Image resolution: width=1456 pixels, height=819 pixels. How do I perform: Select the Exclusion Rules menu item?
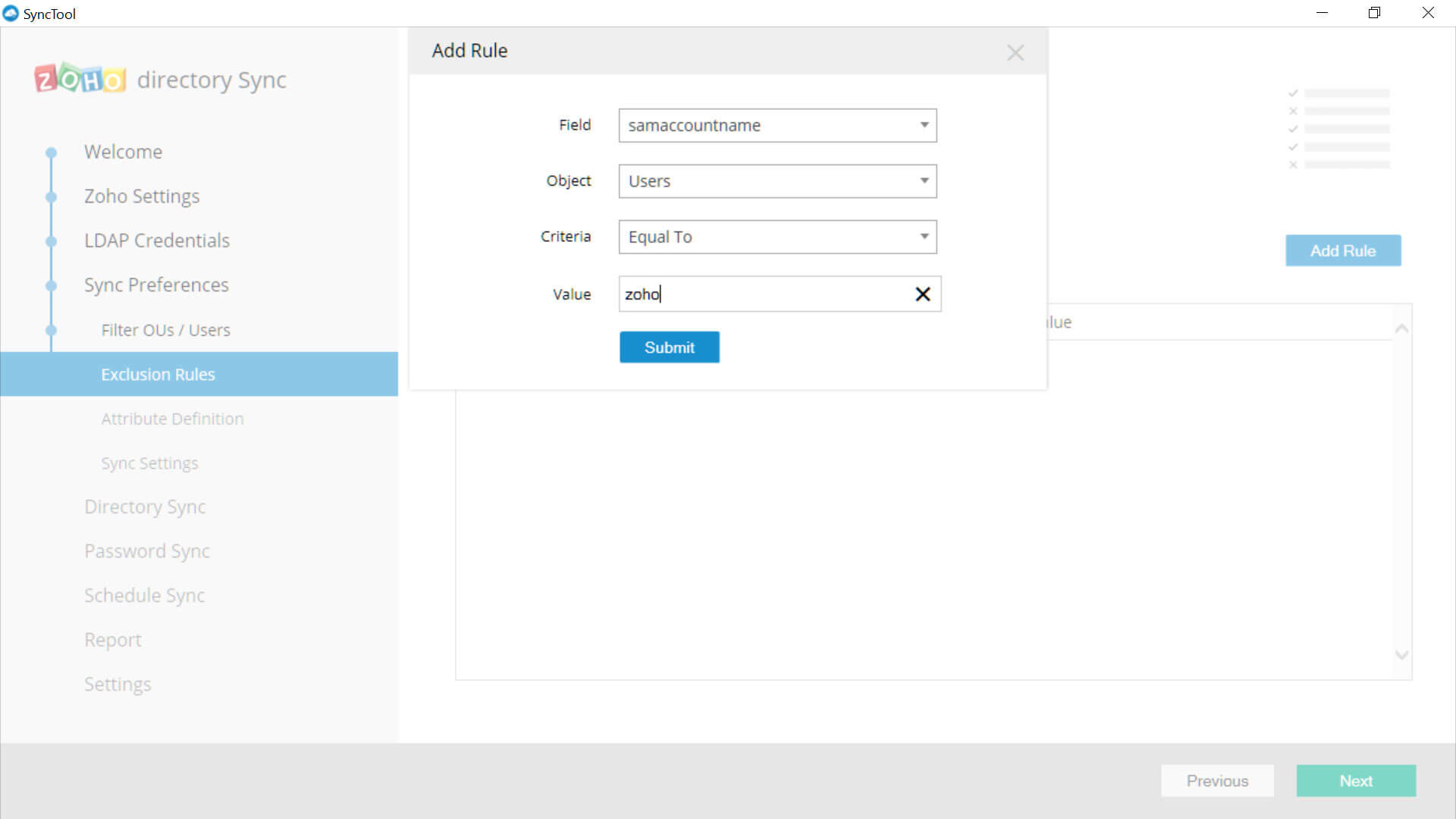tap(158, 375)
